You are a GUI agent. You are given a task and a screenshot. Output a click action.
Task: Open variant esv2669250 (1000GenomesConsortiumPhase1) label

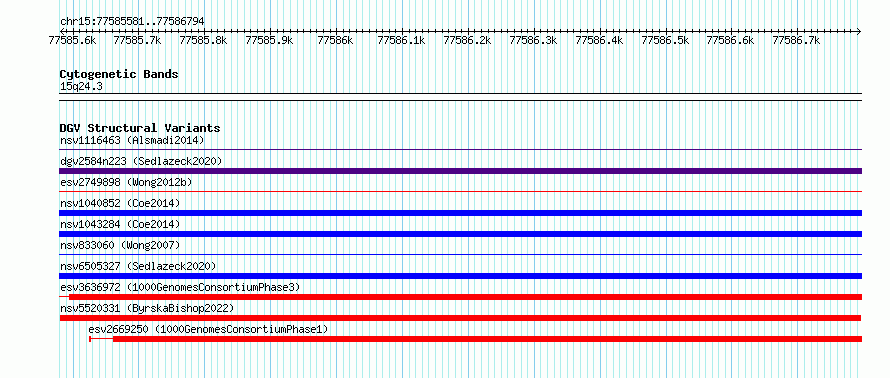(x=208, y=329)
